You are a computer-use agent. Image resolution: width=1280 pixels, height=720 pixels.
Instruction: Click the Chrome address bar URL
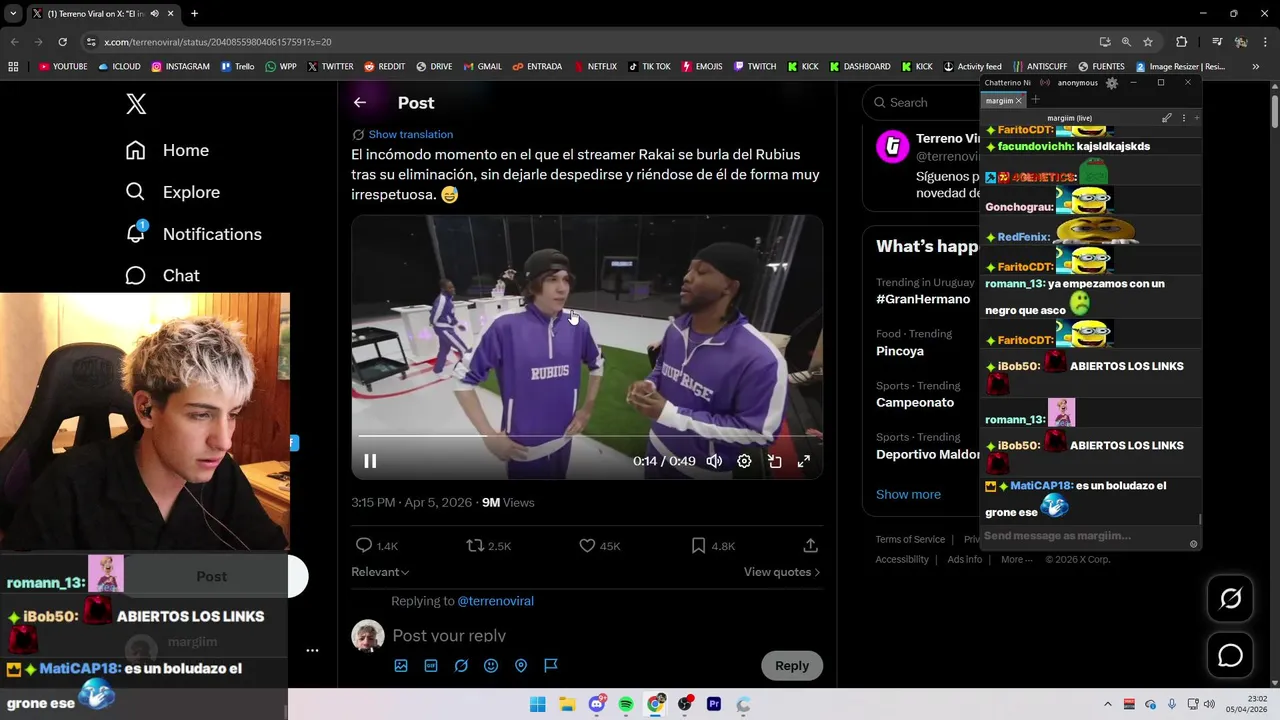coord(218,42)
